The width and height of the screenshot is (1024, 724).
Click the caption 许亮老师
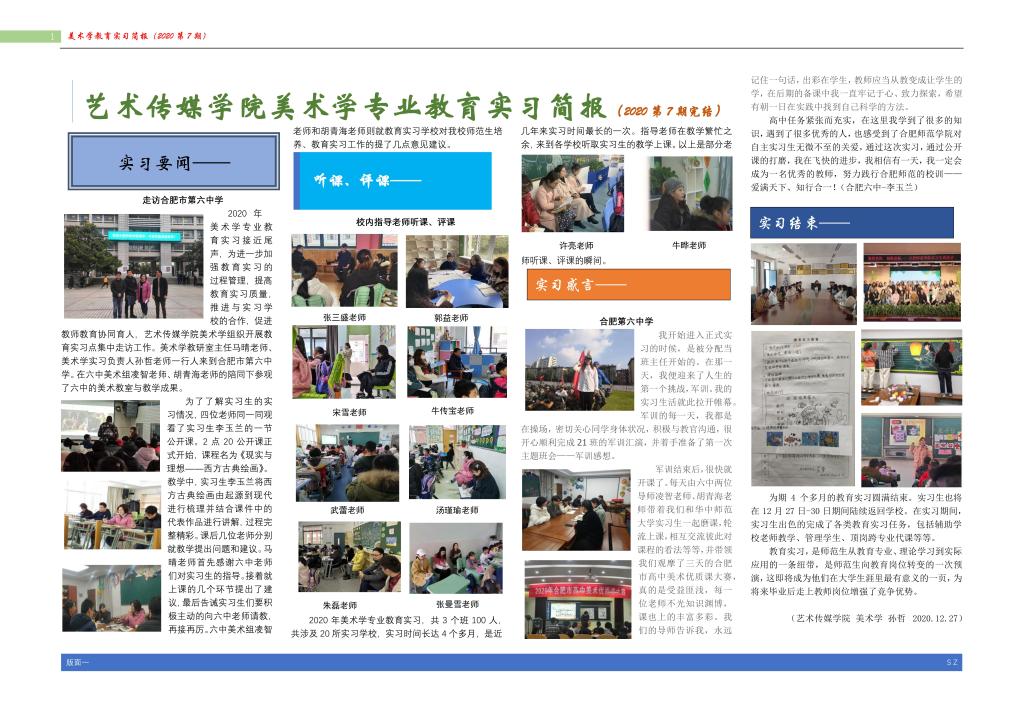(x=576, y=245)
